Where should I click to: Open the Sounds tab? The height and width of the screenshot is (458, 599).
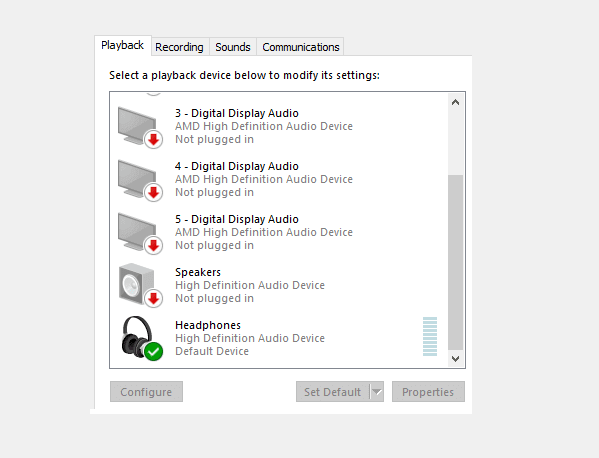tap(233, 47)
